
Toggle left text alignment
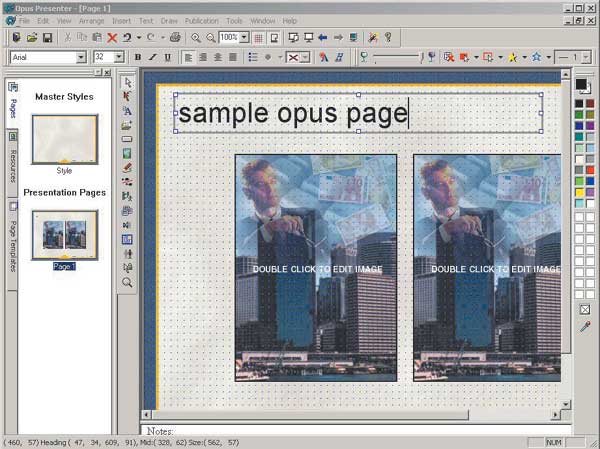(x=188, y=57)
